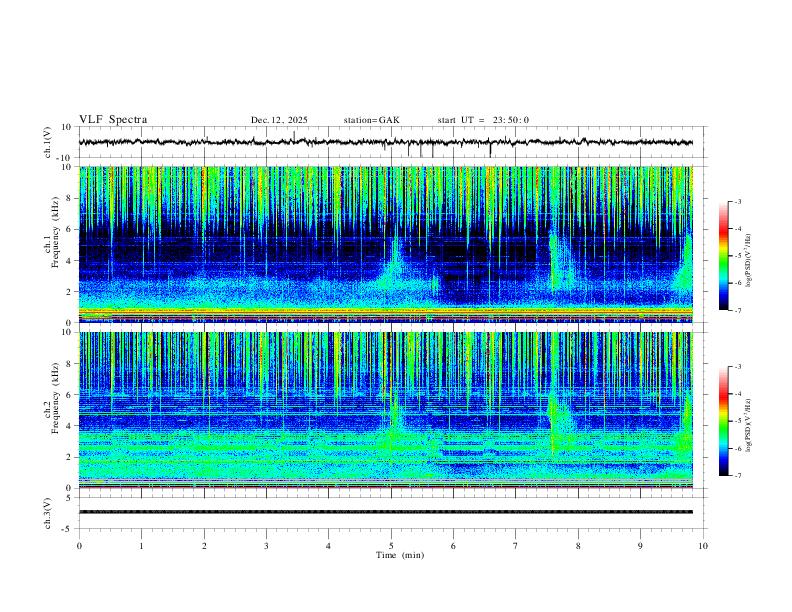Click time axis tick label '2'
Screen dimensions: 792x612
click(204, 546)
